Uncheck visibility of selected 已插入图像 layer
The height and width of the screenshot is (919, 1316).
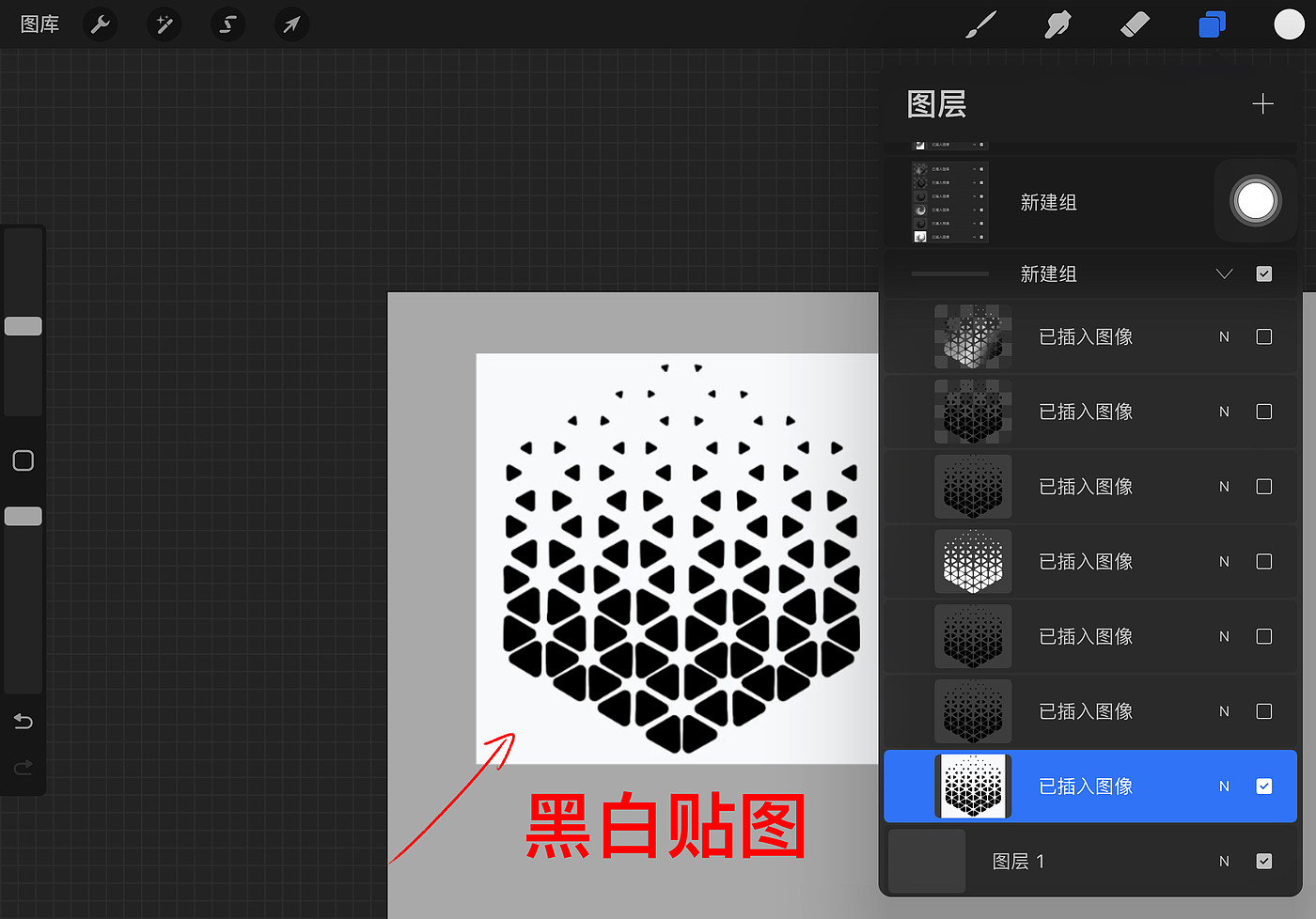(1264, 787)
